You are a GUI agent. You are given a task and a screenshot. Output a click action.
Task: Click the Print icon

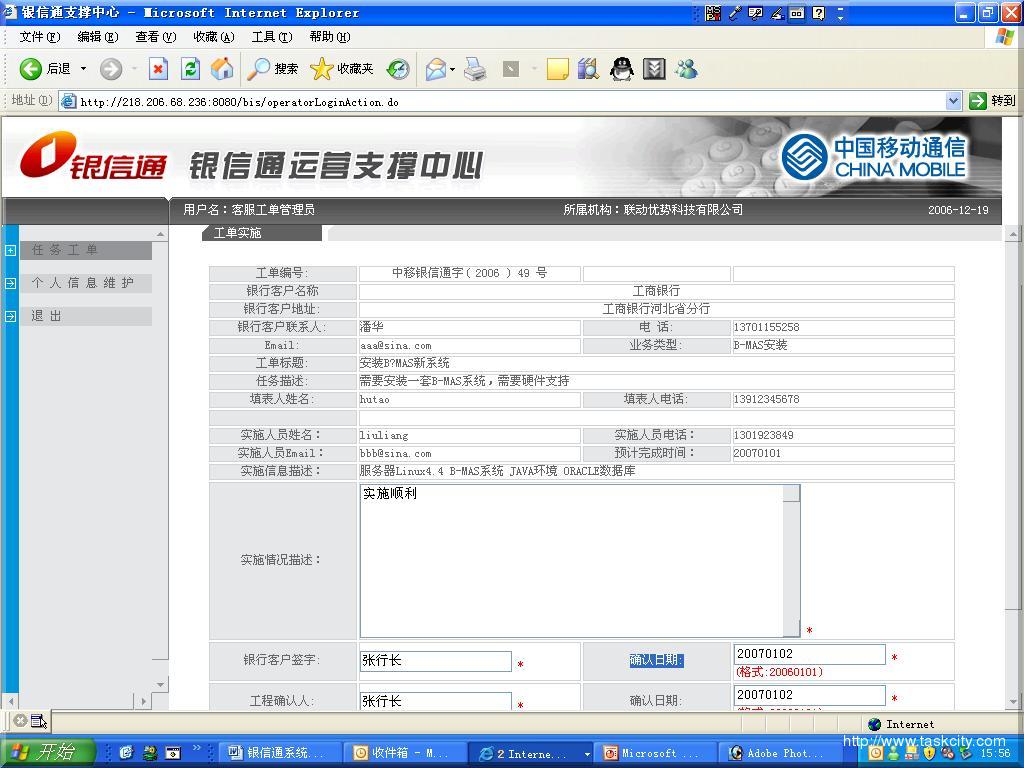tap(476, 69)
